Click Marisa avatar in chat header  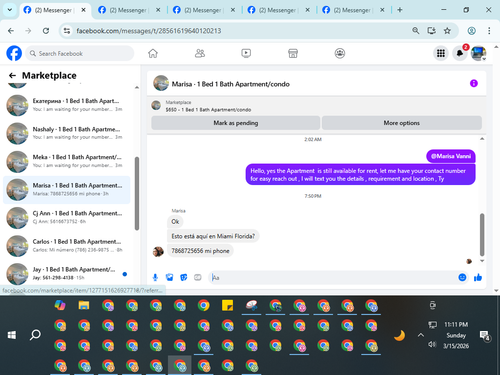click(161, 83)
